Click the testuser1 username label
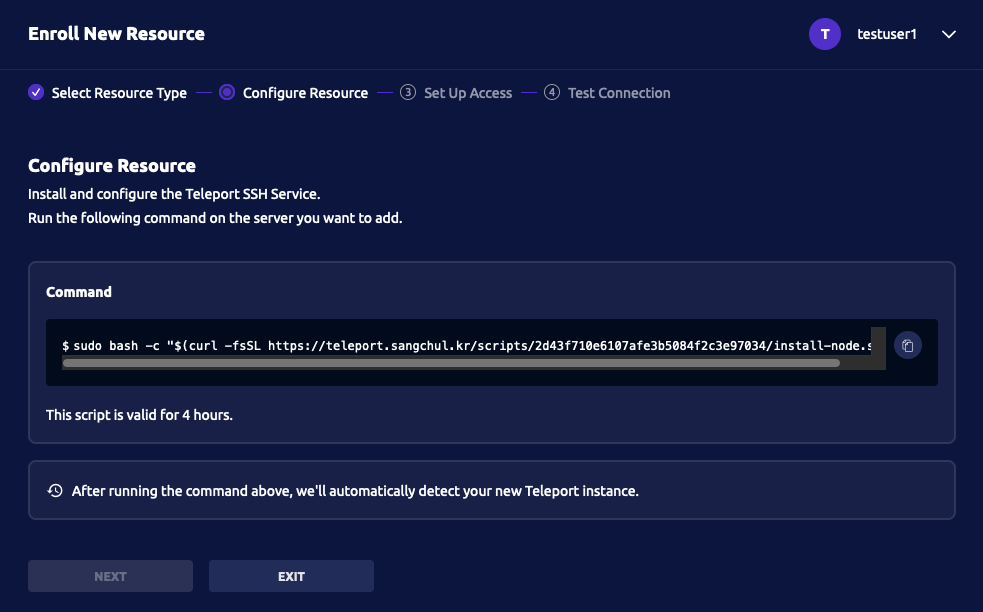The image size is (983, 612). 886,34
